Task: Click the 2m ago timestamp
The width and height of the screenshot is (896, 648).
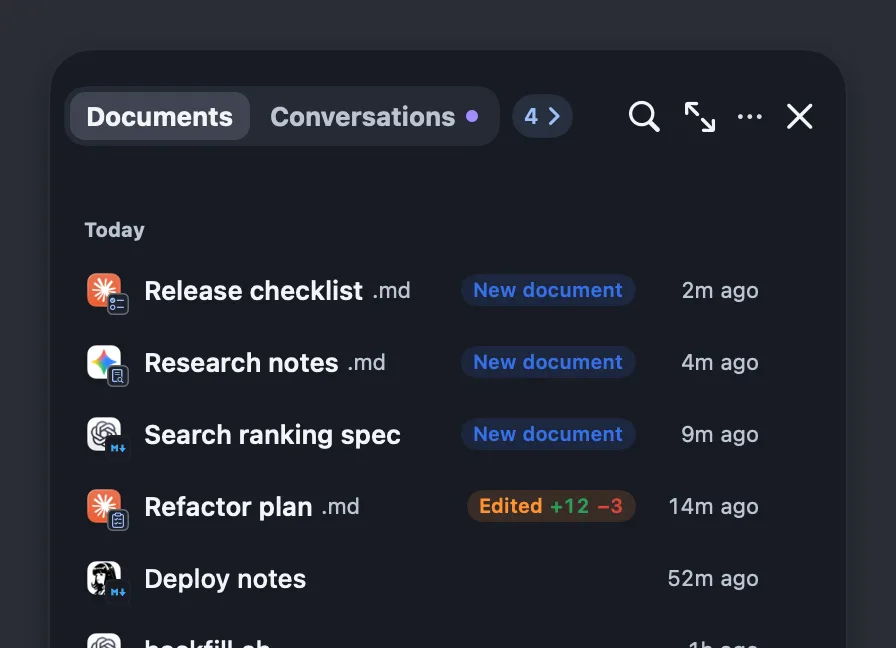Action: click(x=720, y=291)
